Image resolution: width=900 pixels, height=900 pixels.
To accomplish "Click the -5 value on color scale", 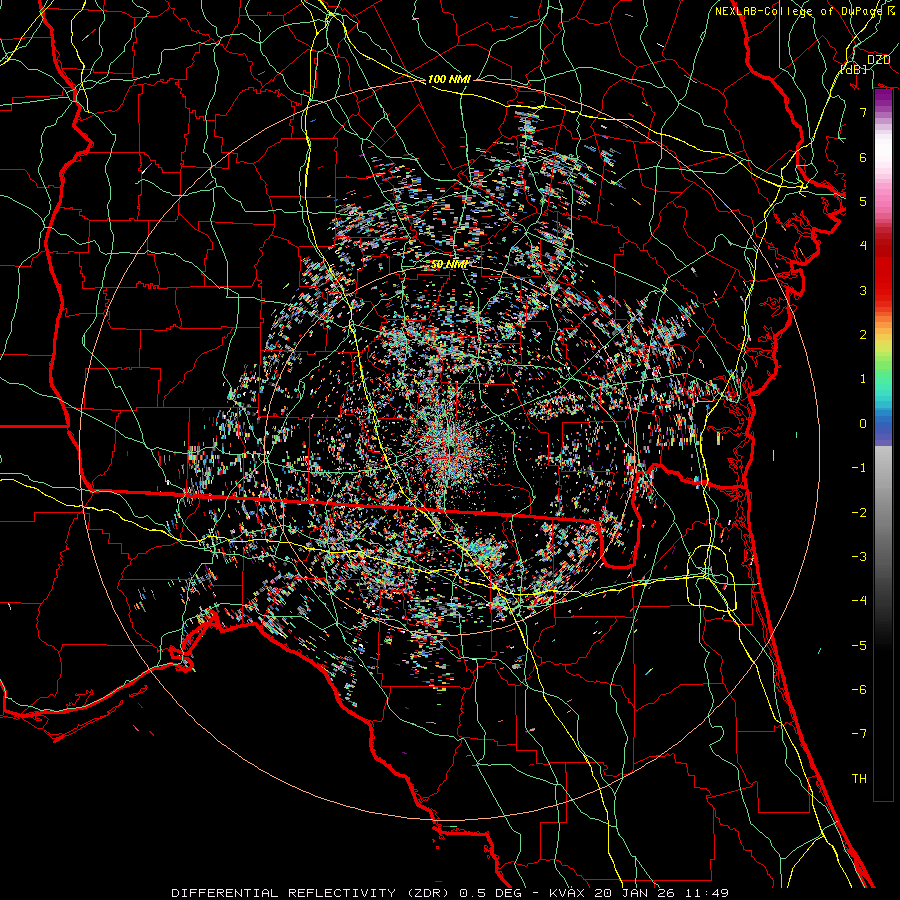I will point(859,646).
